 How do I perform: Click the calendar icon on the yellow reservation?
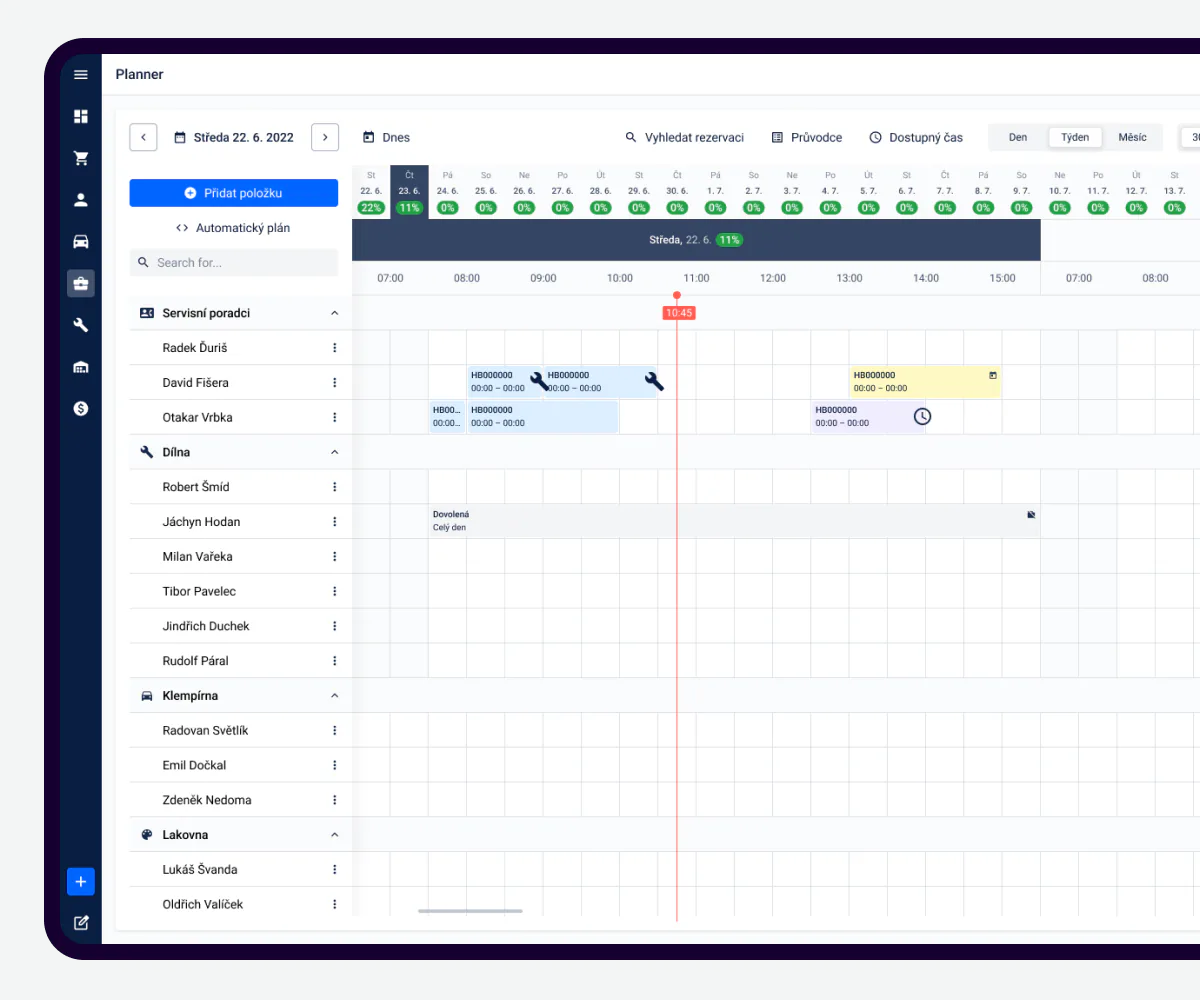(993, 375)
